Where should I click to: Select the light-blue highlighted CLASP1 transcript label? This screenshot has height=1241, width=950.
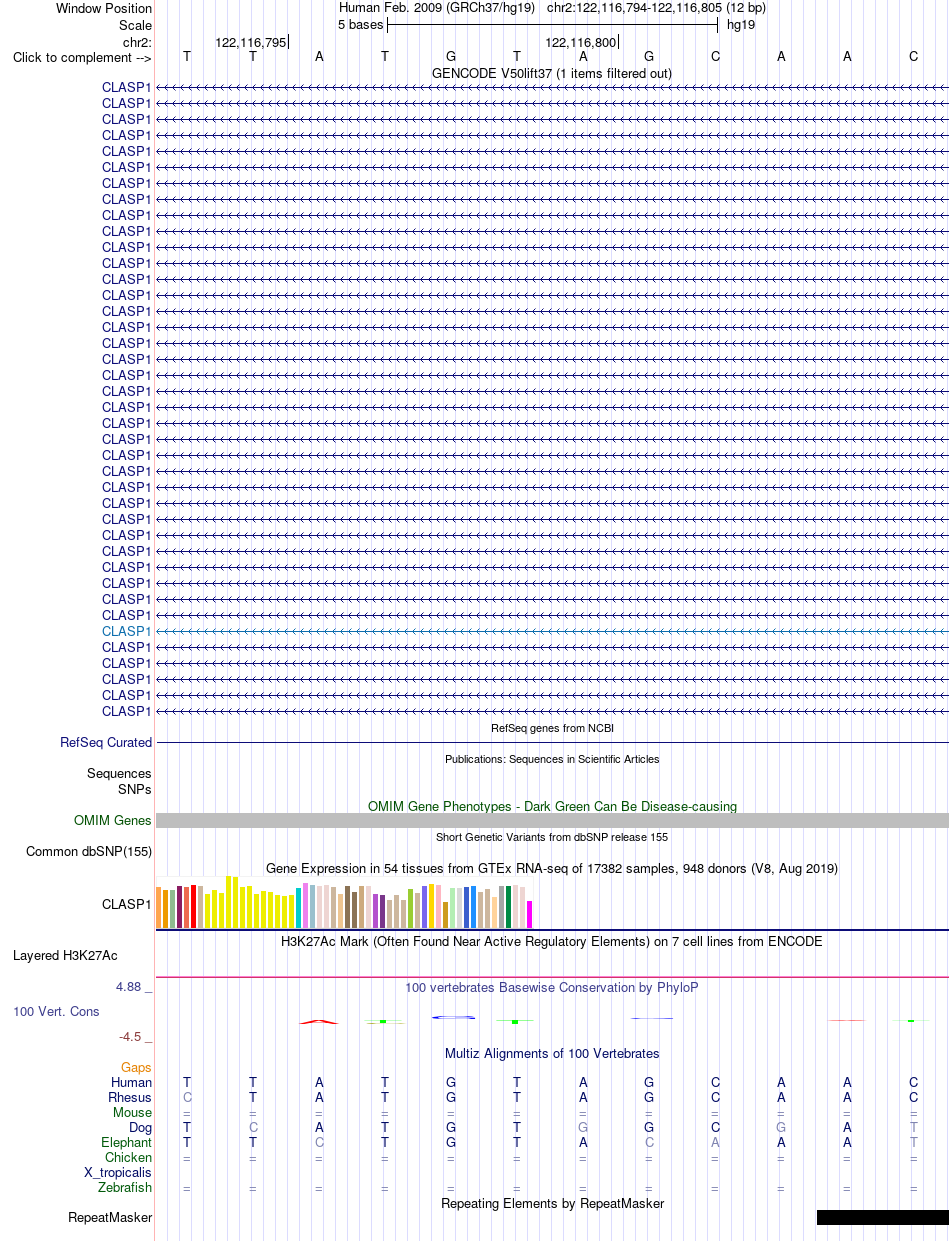pyautogui.click(x=127, y=631)
